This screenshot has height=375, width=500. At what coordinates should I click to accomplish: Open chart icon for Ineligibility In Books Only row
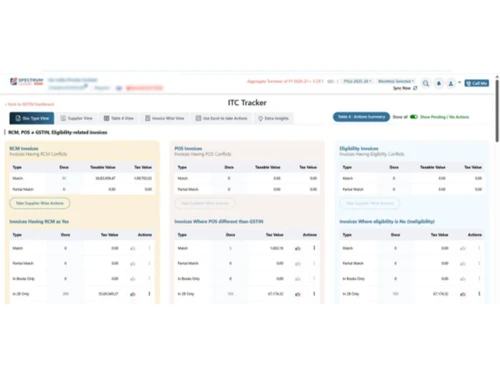[463, 279]
